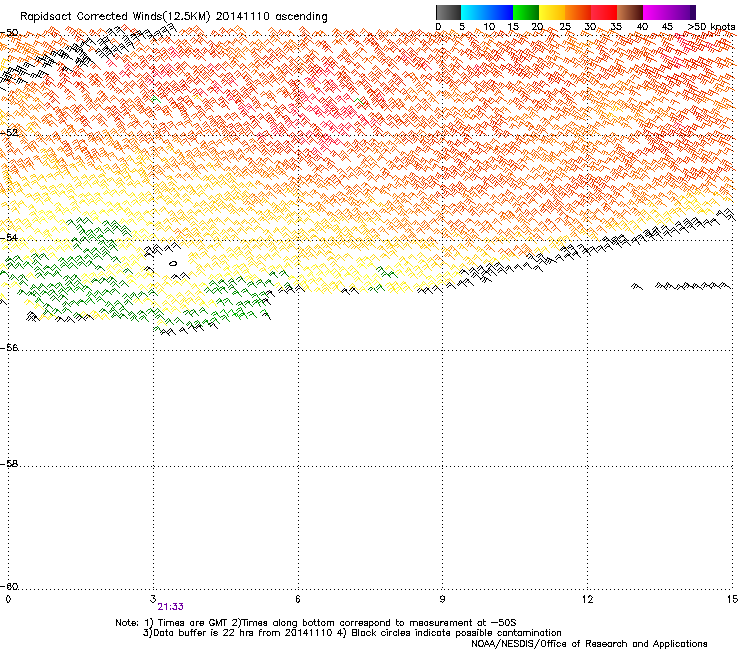The image size is (740, 650).
Task: Click the -52 latitude axis label
Action: [x=9, y=133]
